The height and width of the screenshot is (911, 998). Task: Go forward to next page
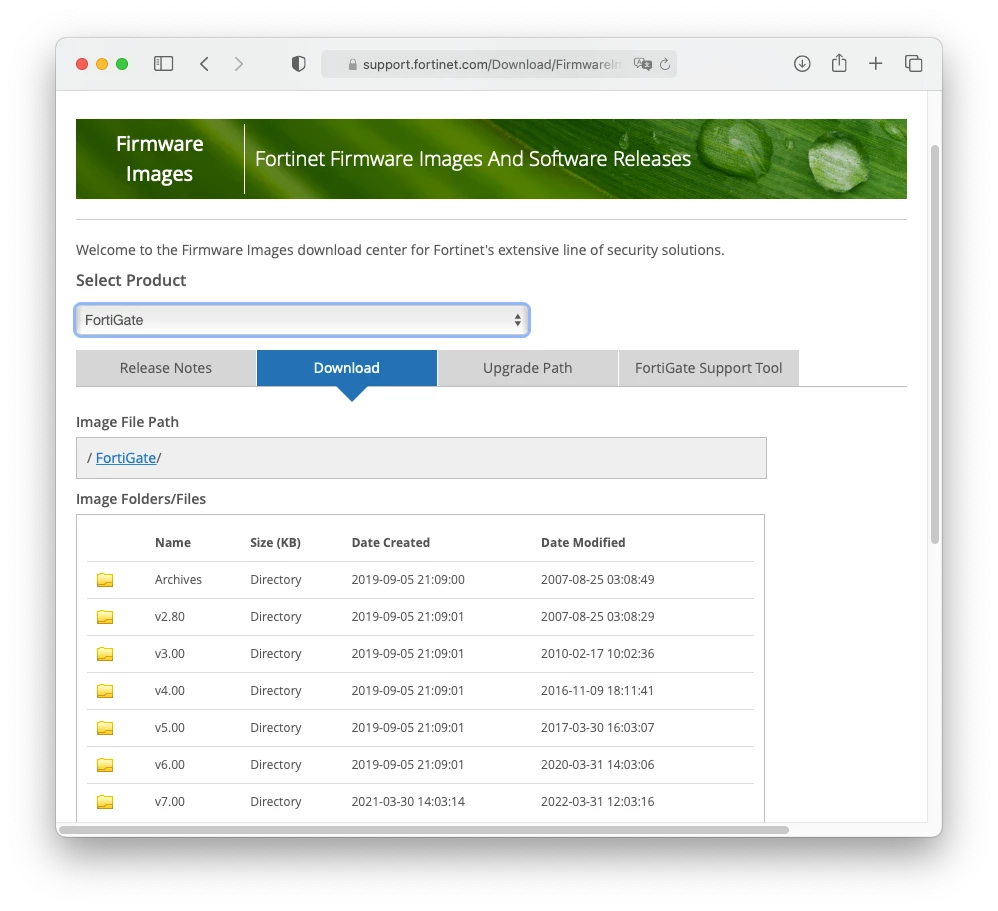[239, 64]
